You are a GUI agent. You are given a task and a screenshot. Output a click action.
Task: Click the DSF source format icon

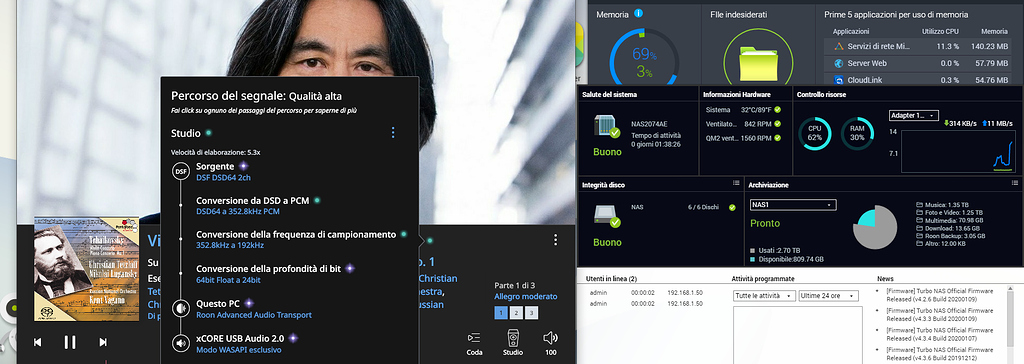pyautogui.click(x=181, y=171)
